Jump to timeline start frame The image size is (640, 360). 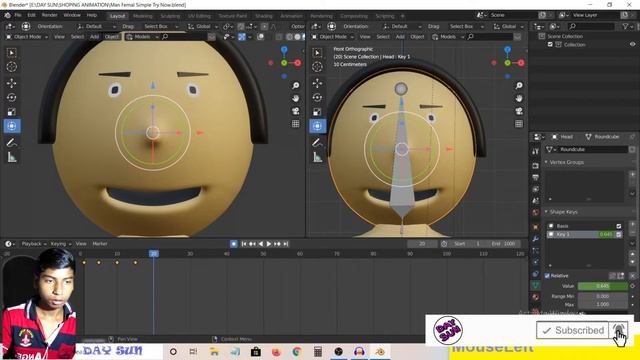[x=244, y=244]
